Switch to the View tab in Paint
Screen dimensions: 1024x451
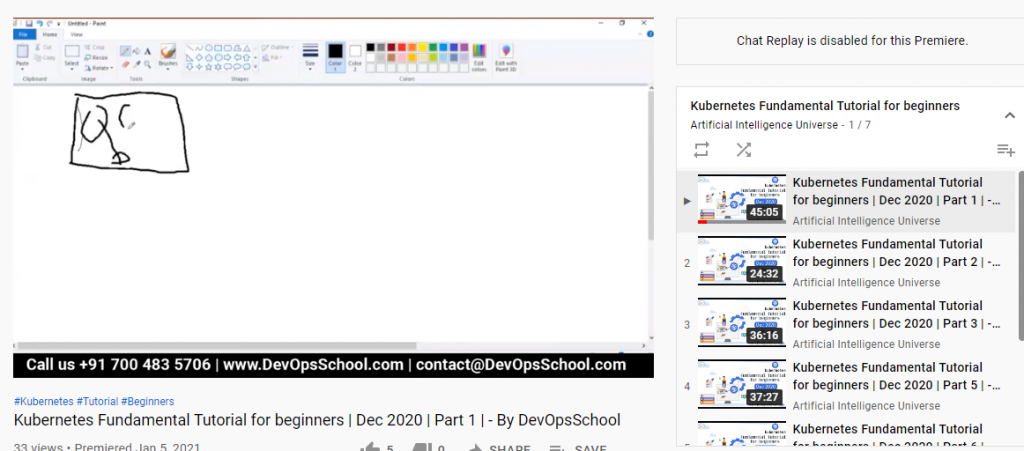76,34
